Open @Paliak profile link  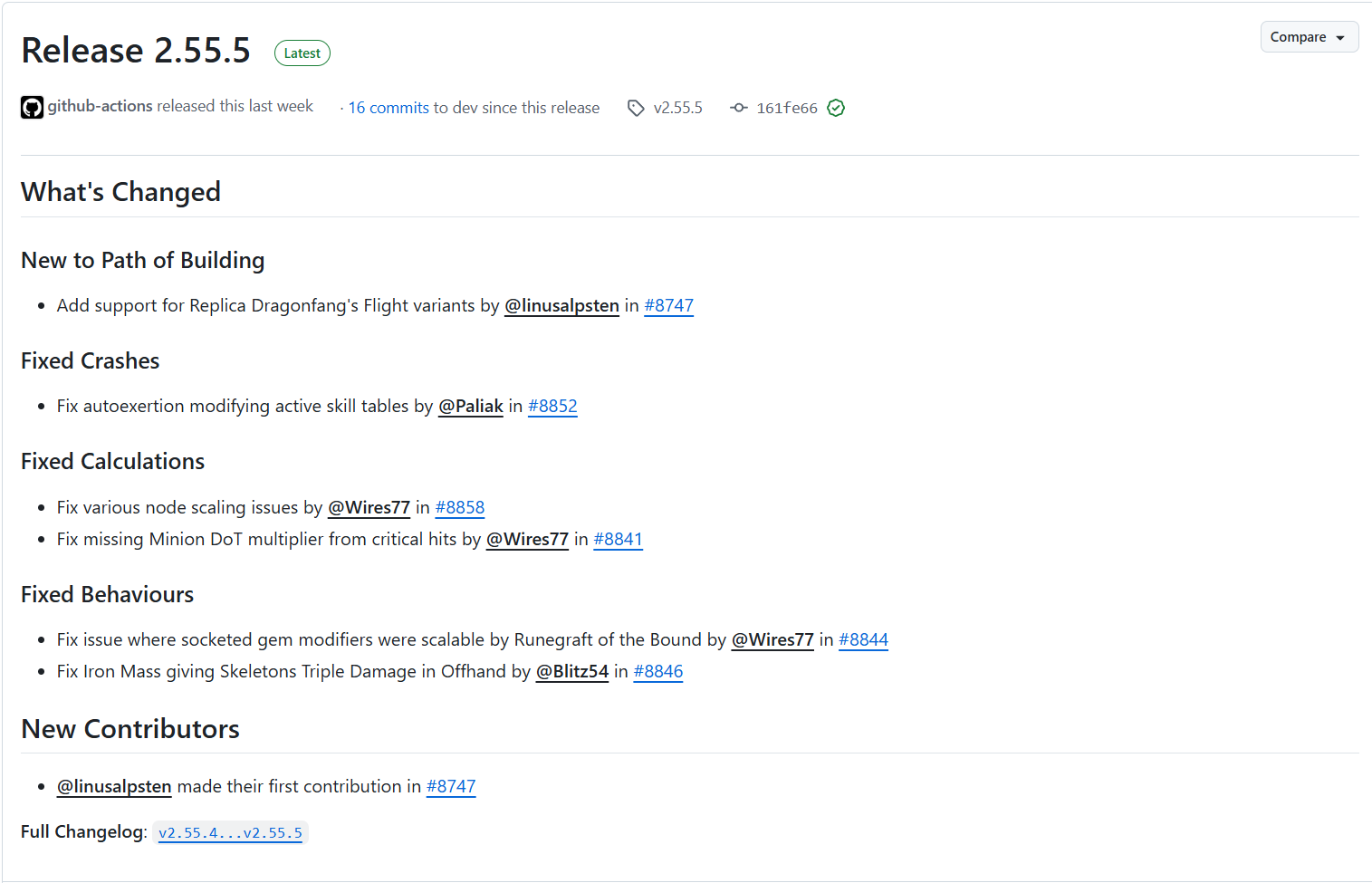[471, 407]
